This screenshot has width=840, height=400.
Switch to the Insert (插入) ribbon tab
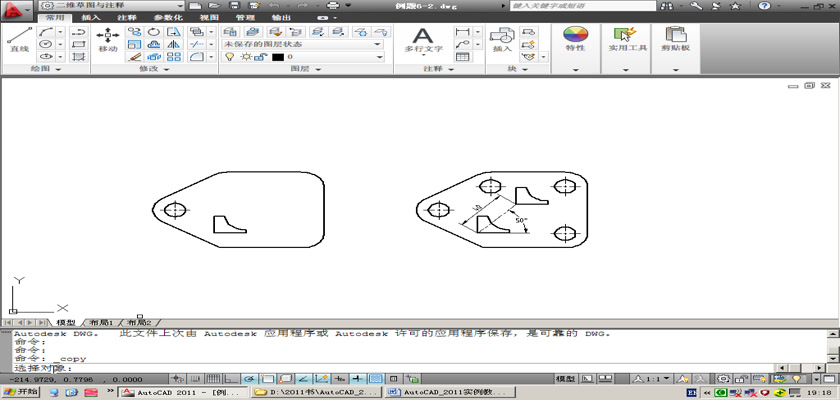click(x=90, y=18)
